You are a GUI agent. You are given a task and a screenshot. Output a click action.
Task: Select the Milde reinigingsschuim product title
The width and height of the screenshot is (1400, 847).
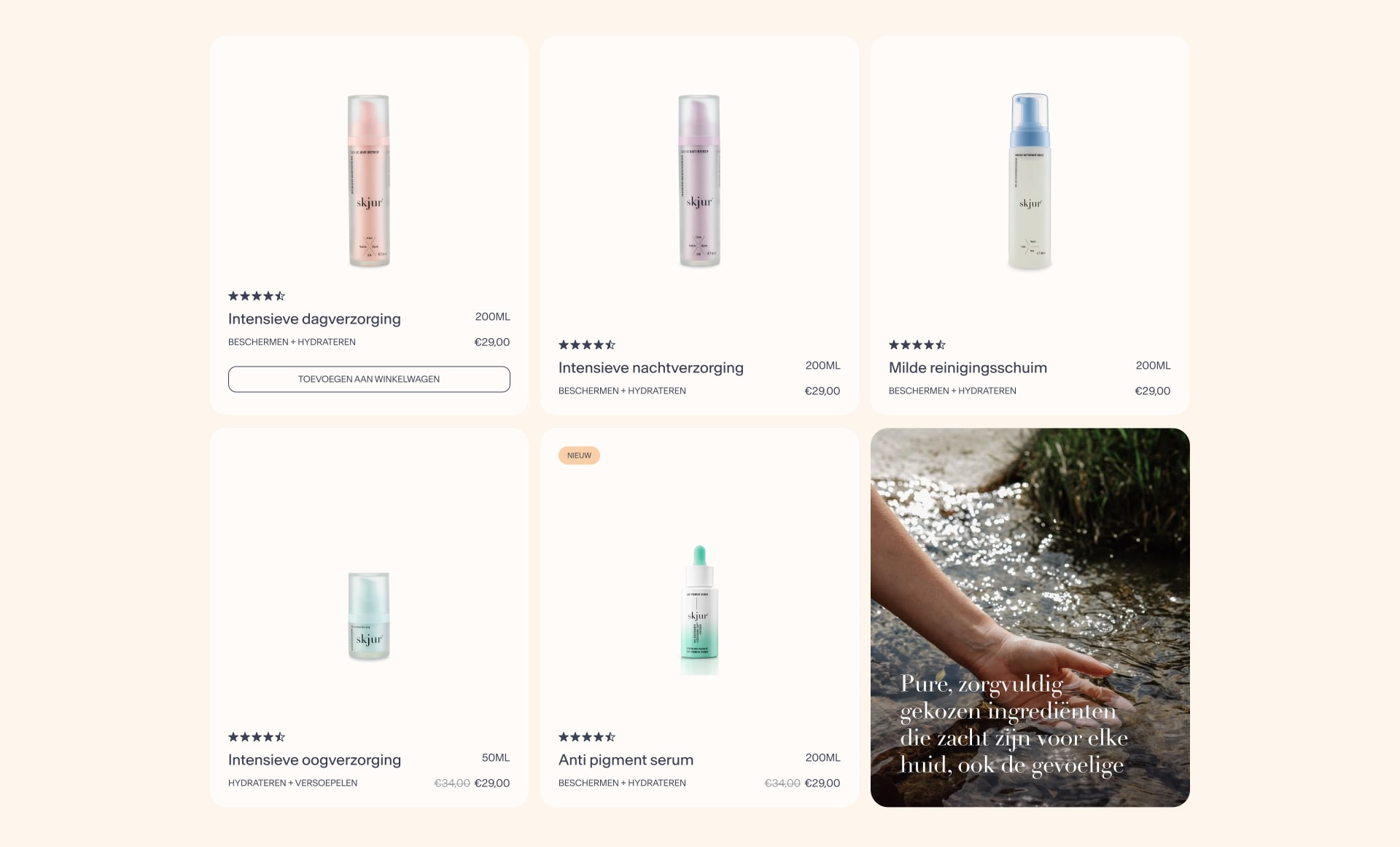tap(968, 367)
